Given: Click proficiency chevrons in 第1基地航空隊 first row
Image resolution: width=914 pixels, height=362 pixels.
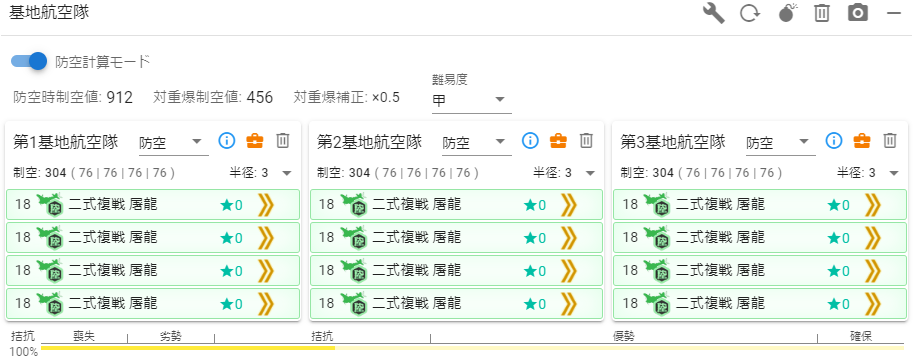Looking at the screenshot, I should tap(265, 205).
